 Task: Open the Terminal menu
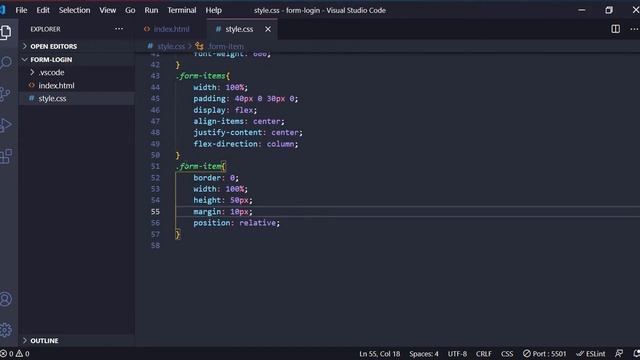pyautogui.click(x=182, y=10)
